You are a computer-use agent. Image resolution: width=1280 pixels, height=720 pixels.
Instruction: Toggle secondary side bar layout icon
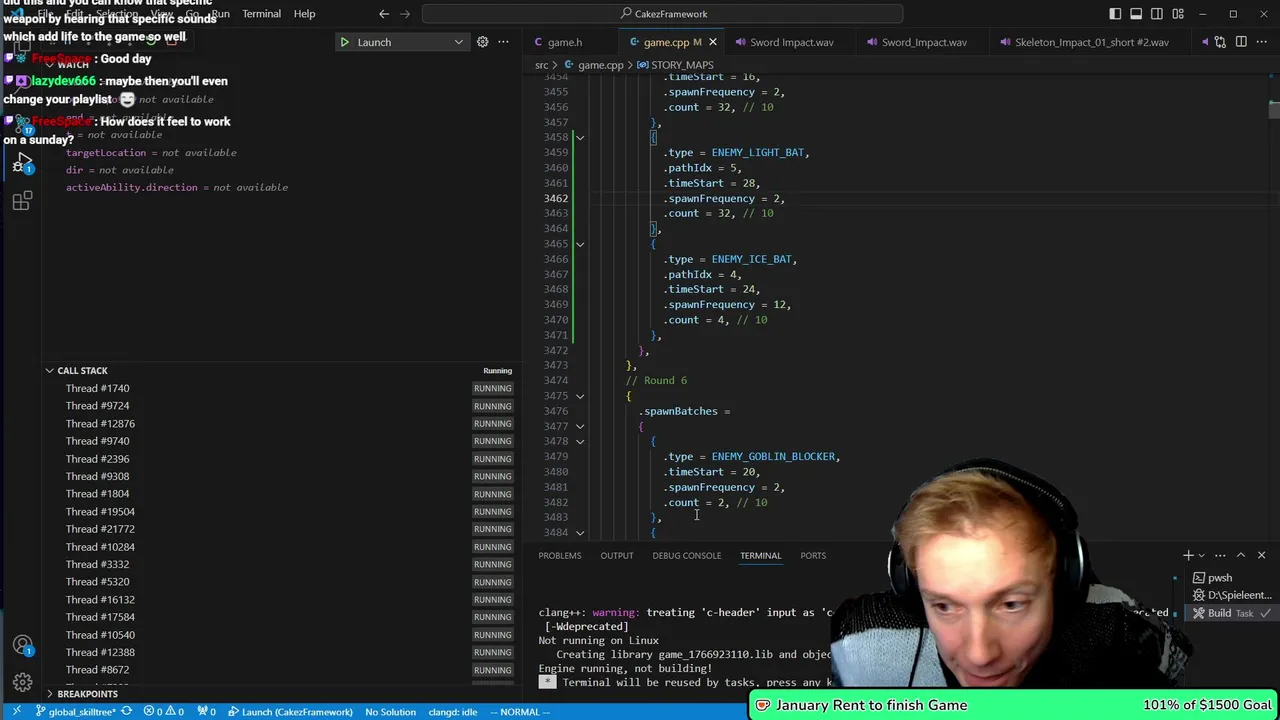point(1157,14)
